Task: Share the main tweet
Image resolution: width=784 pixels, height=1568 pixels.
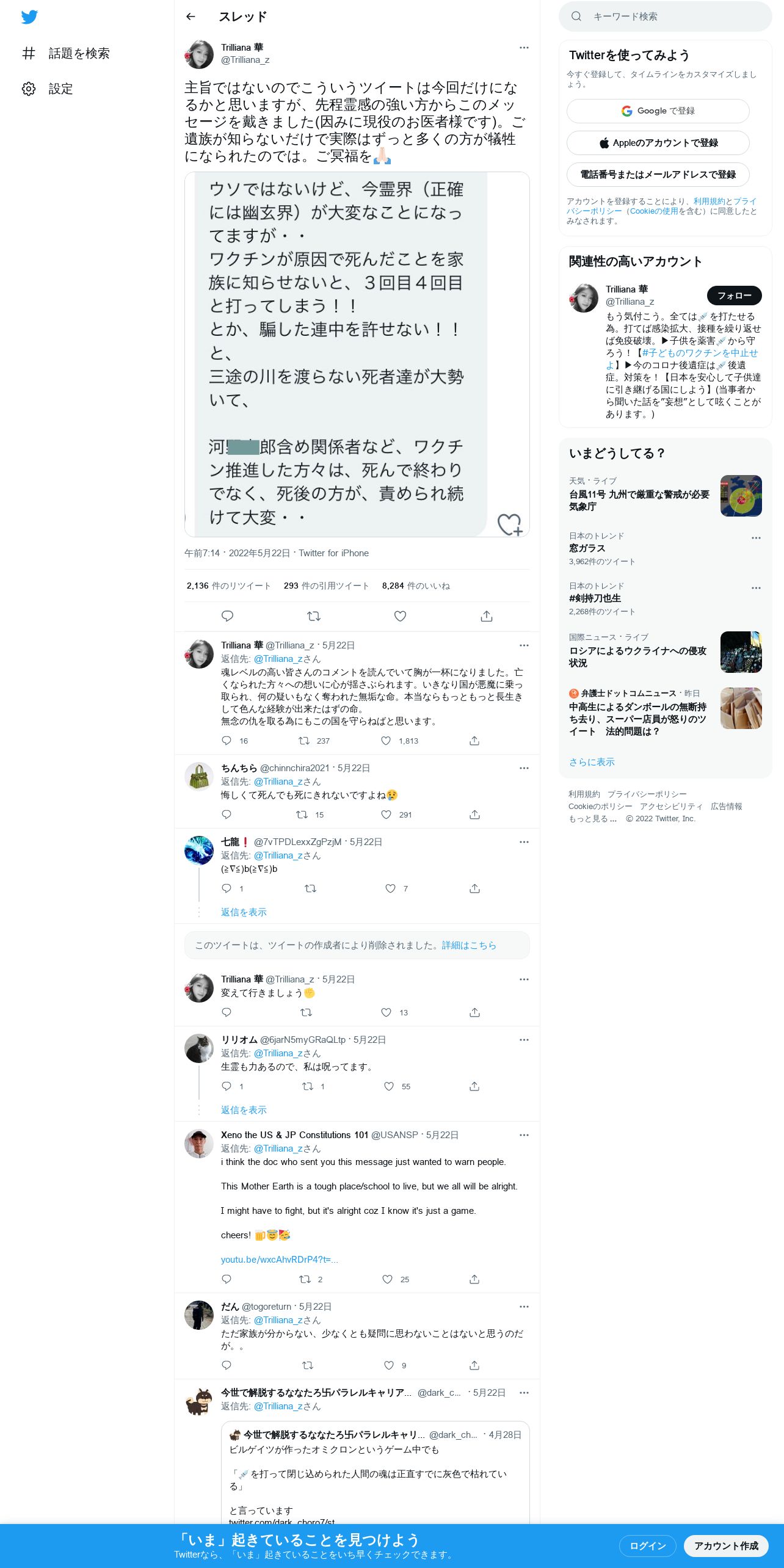Action: [487, 616]
